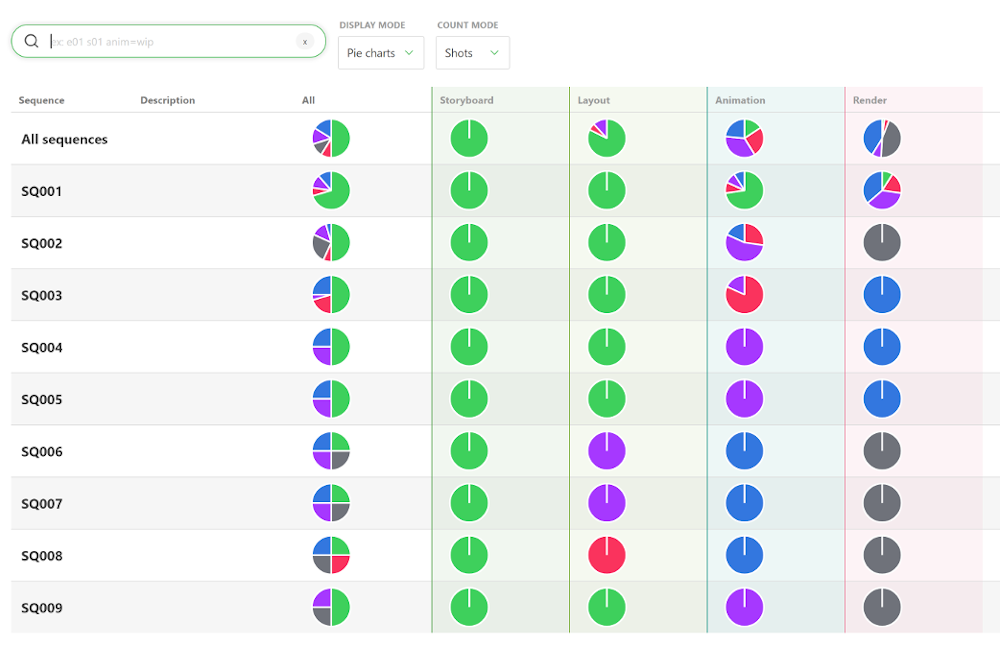Click the search magnifier icon
1000x658 pixels.
point(32,41)
